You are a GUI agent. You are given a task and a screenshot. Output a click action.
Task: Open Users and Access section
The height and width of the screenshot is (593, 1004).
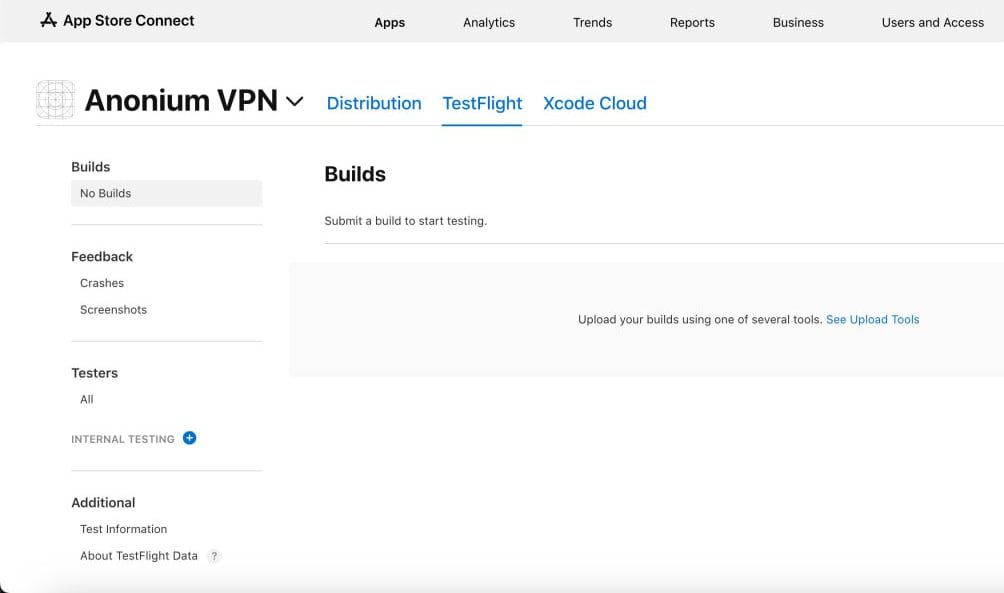(x=933, y=22)
